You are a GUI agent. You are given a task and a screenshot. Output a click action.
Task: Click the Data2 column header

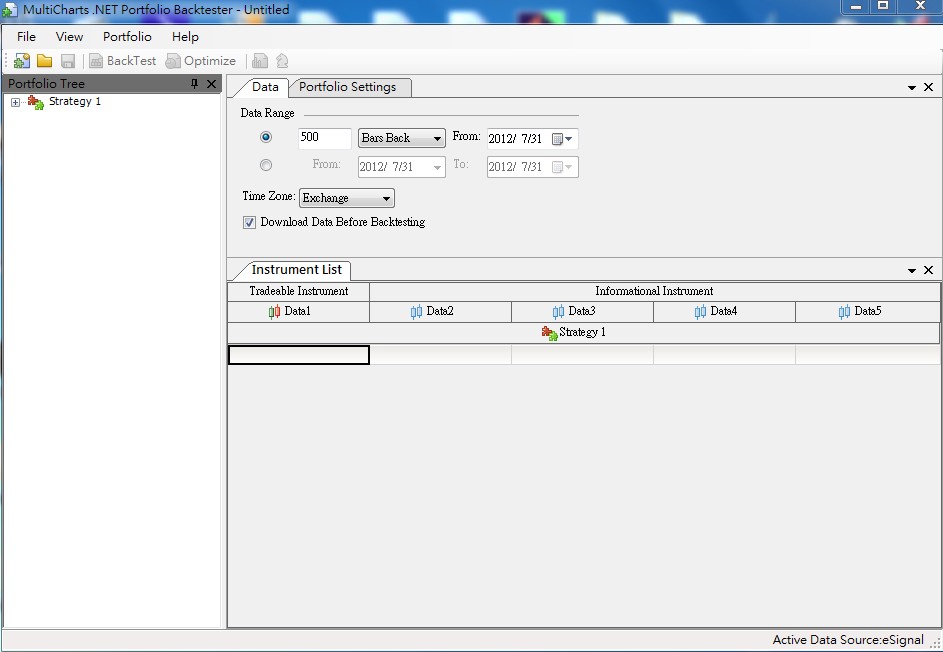pos(440,312)
